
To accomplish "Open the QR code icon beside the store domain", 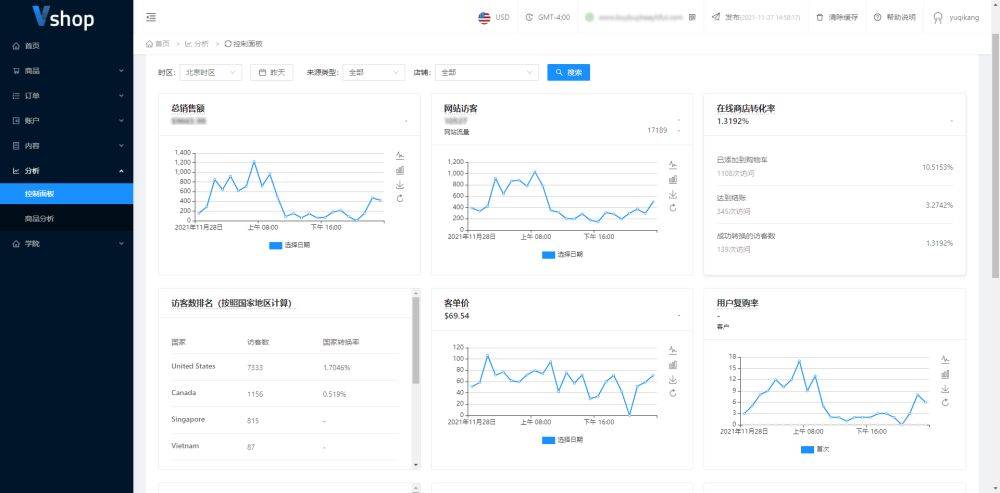I will click(692, 18).
